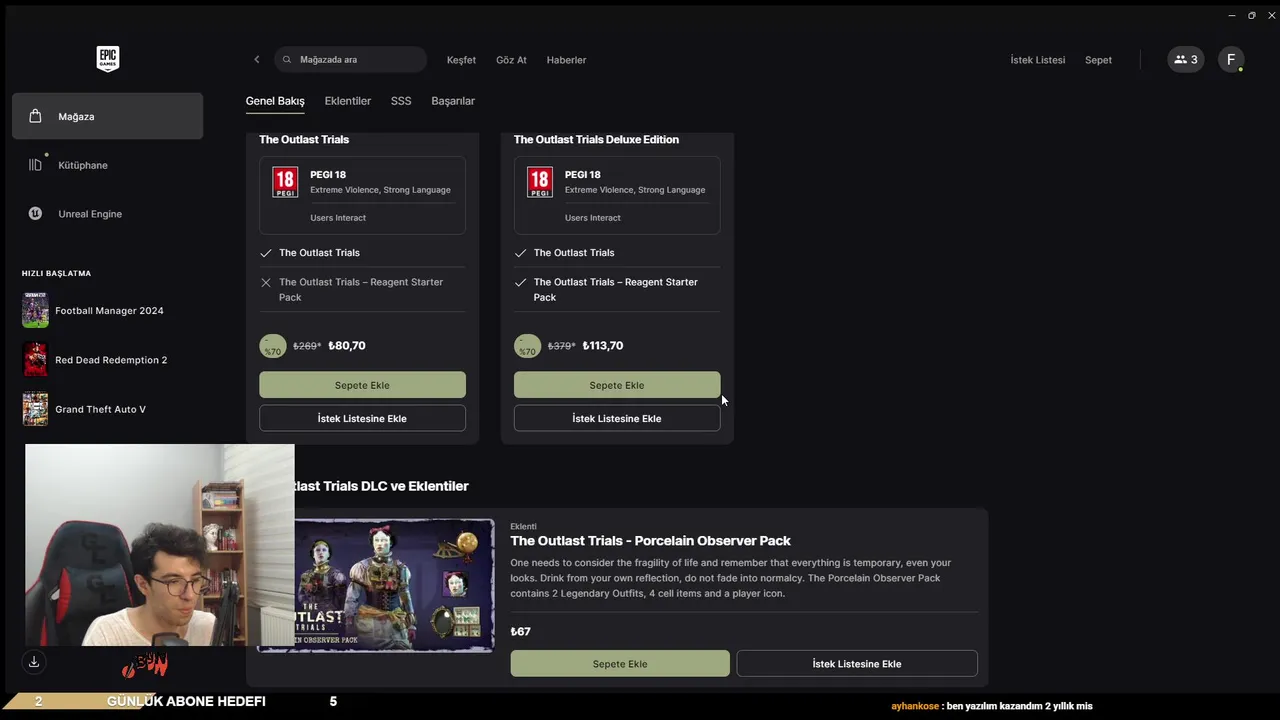1280x720 pixels.
Task: Select Kütüphane in the sidebar
Action: (x=107, y=165)
